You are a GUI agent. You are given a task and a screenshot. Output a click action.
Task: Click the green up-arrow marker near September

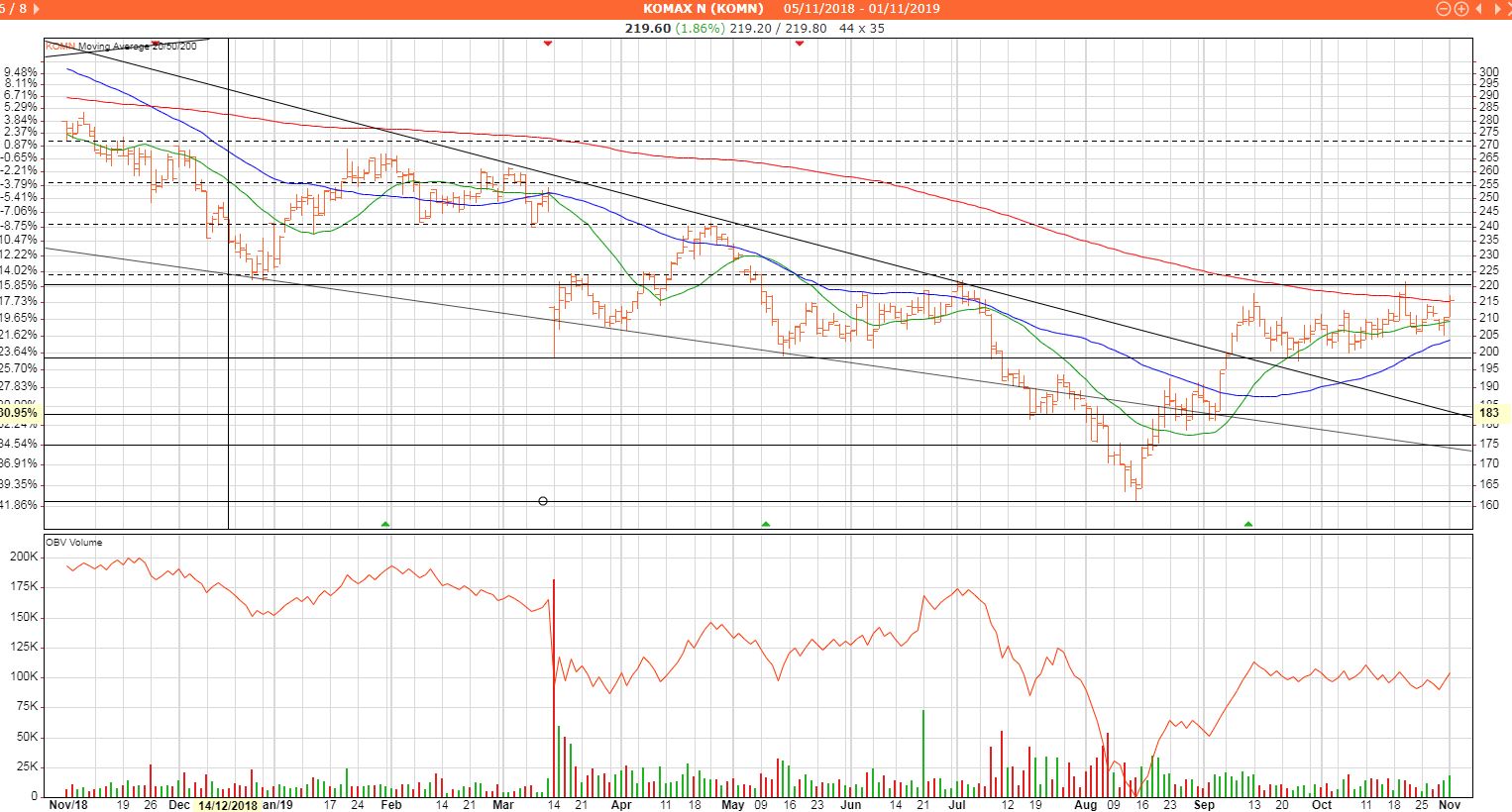point(1248,523)
